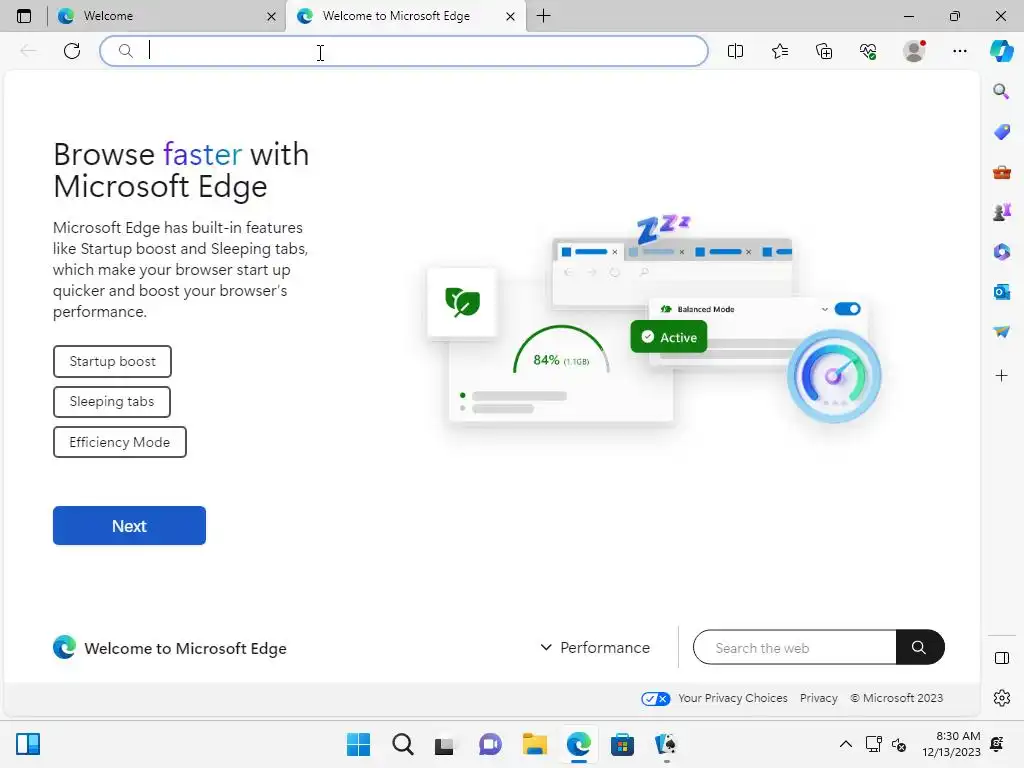Open Widgets panel on taskbar
Viewport: 1024px width, 768px height.
click(28, 744)
